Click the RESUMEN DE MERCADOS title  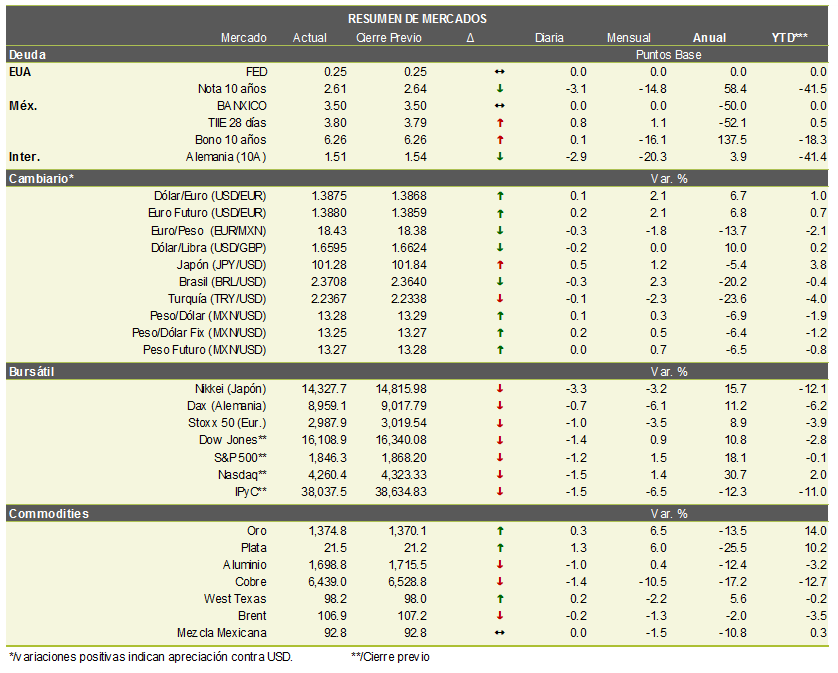[x=417, y=19]
